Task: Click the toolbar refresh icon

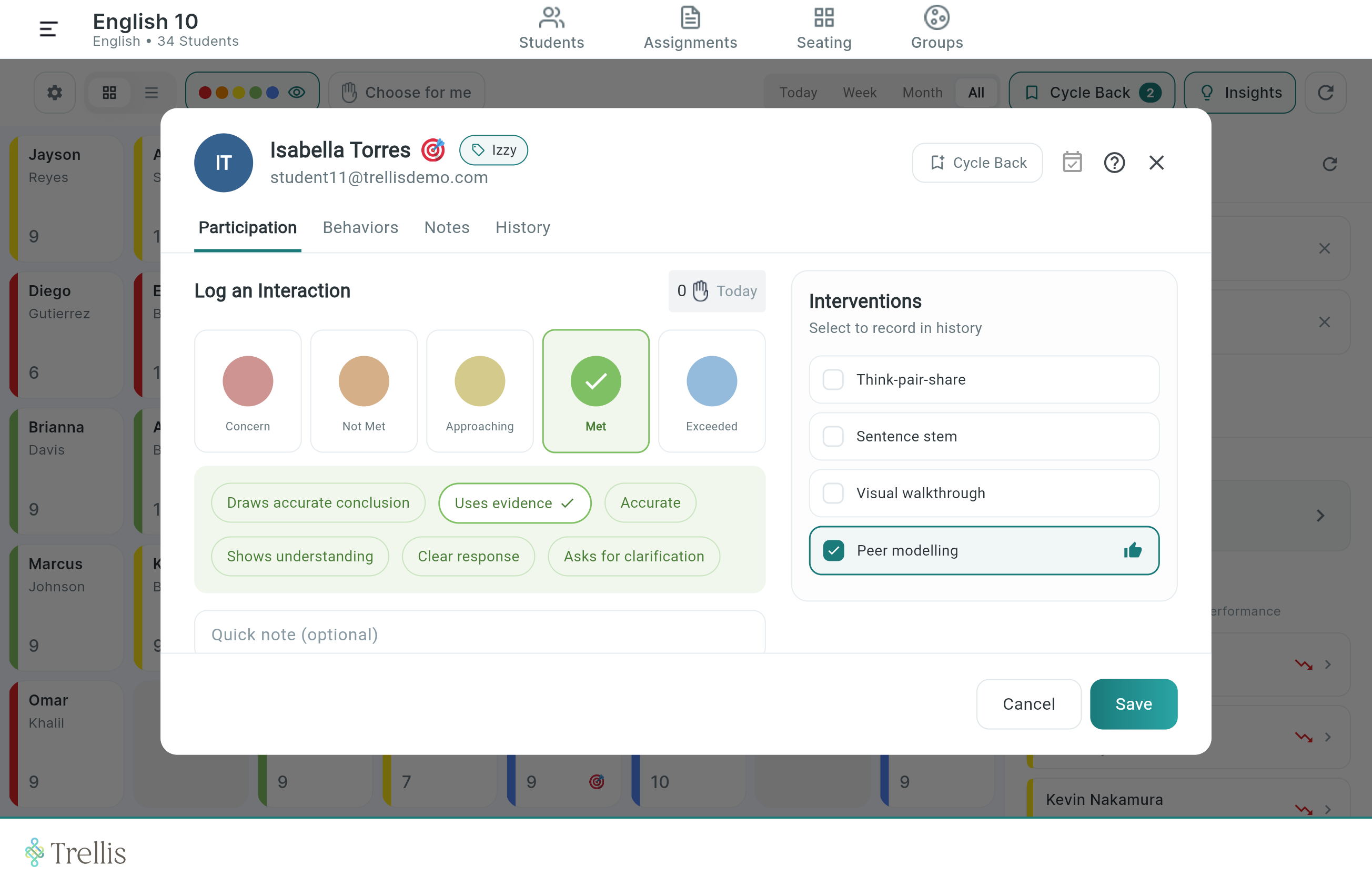Action: 1325,93
